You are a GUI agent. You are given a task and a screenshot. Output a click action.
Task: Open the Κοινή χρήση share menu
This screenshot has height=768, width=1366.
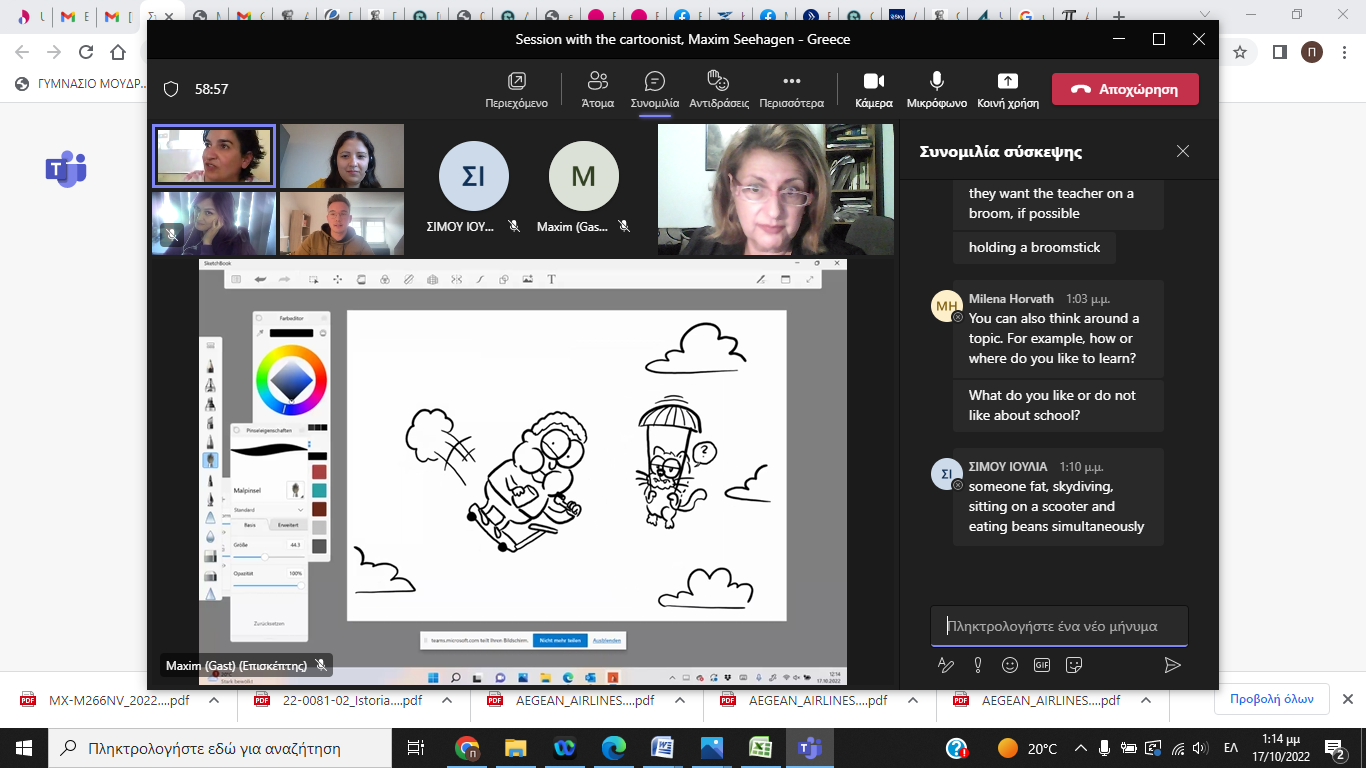1007,89
